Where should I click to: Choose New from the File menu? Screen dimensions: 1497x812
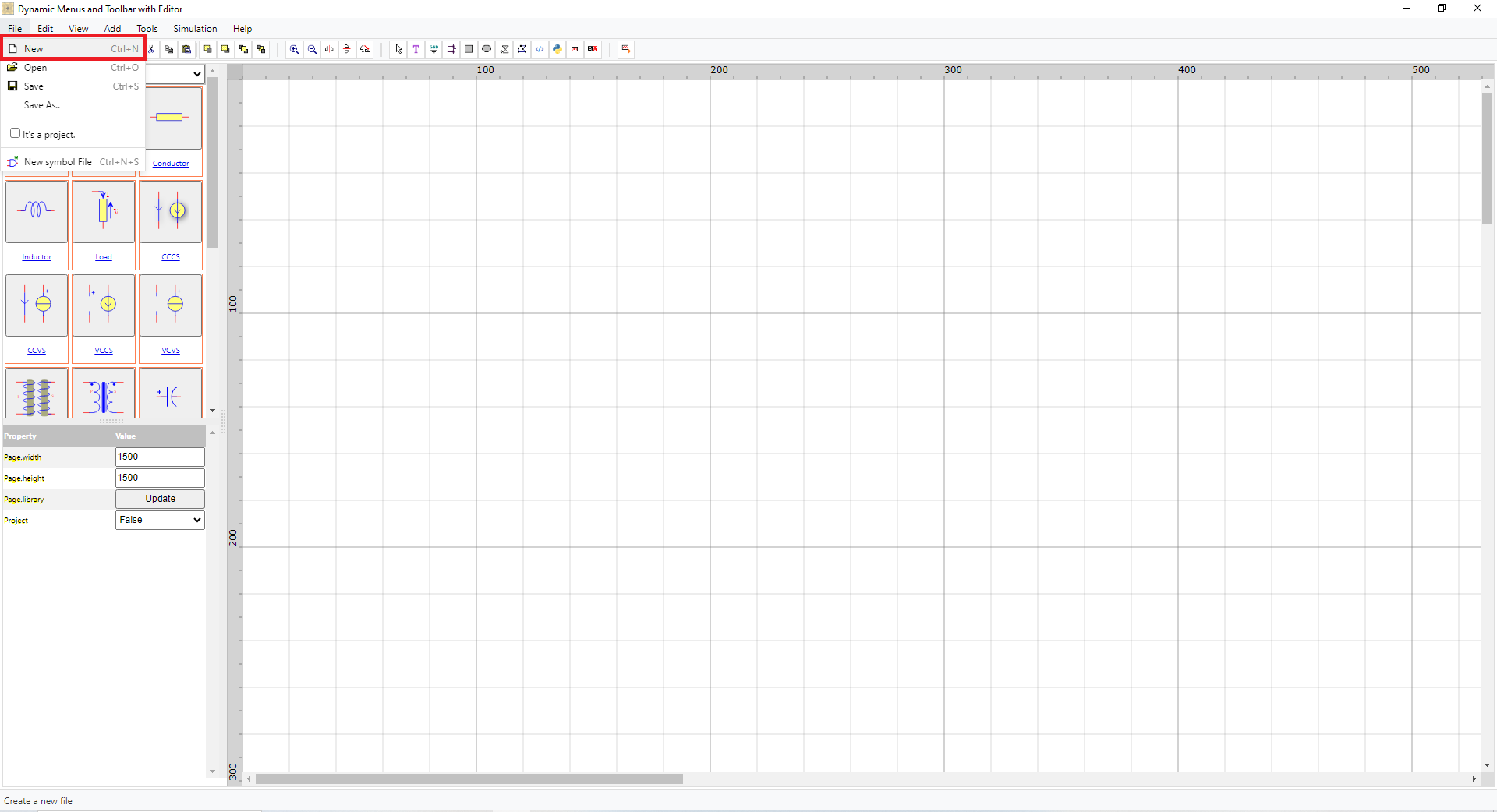[x=73, y=48]
